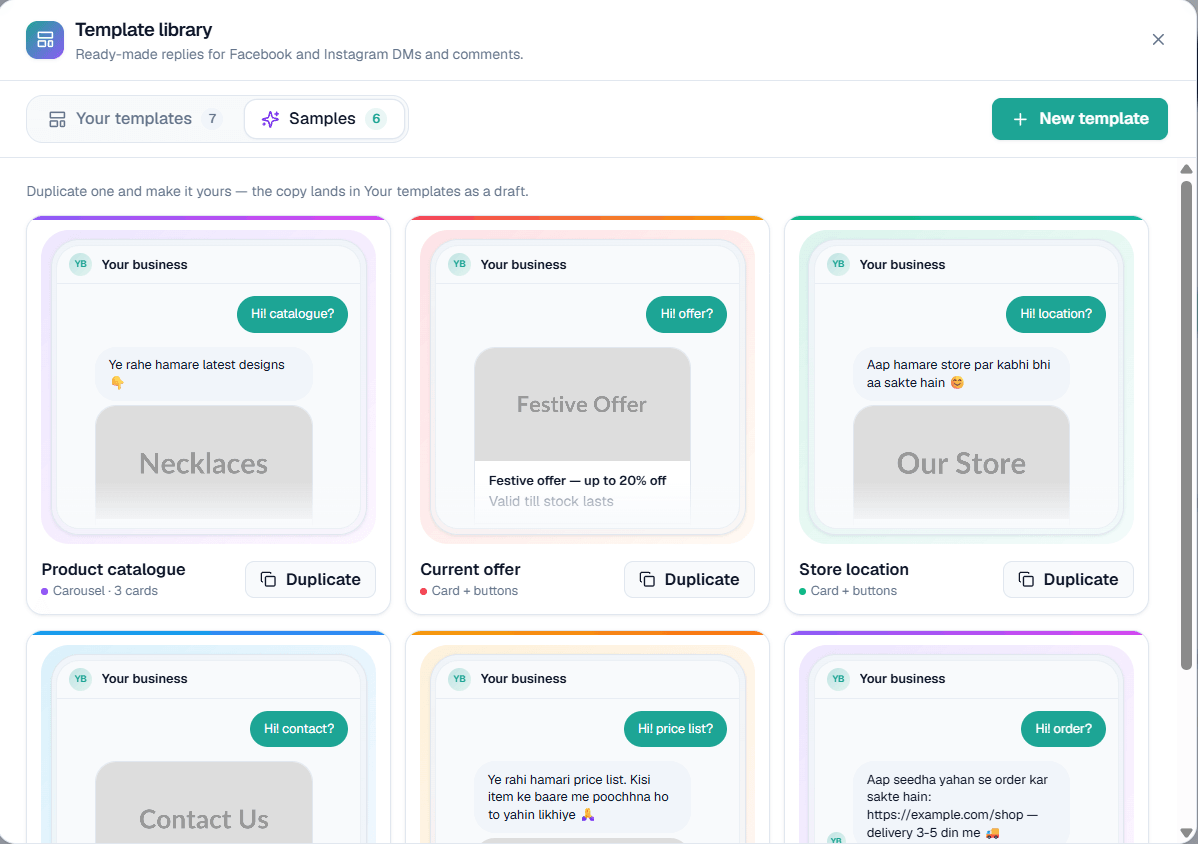
Task: Click 'Valid till stock lasts' subtitle
Action: [551, 501]
